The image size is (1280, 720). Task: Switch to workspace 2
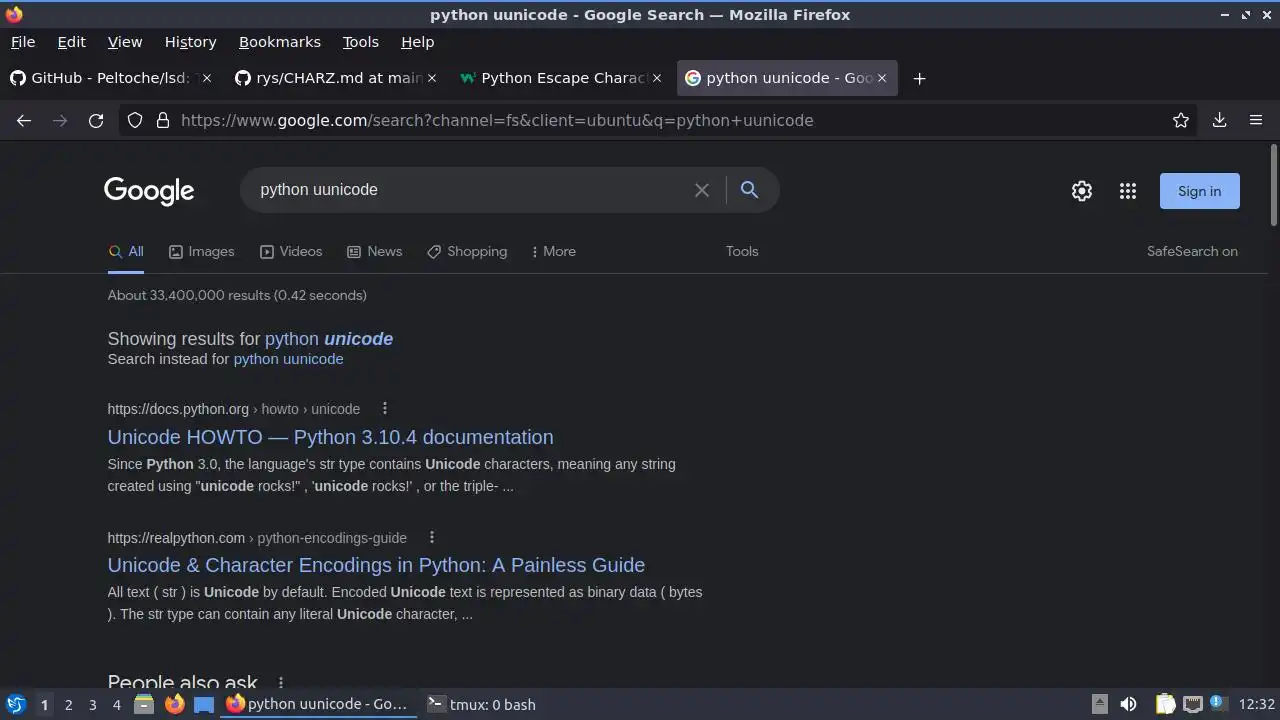68,704
